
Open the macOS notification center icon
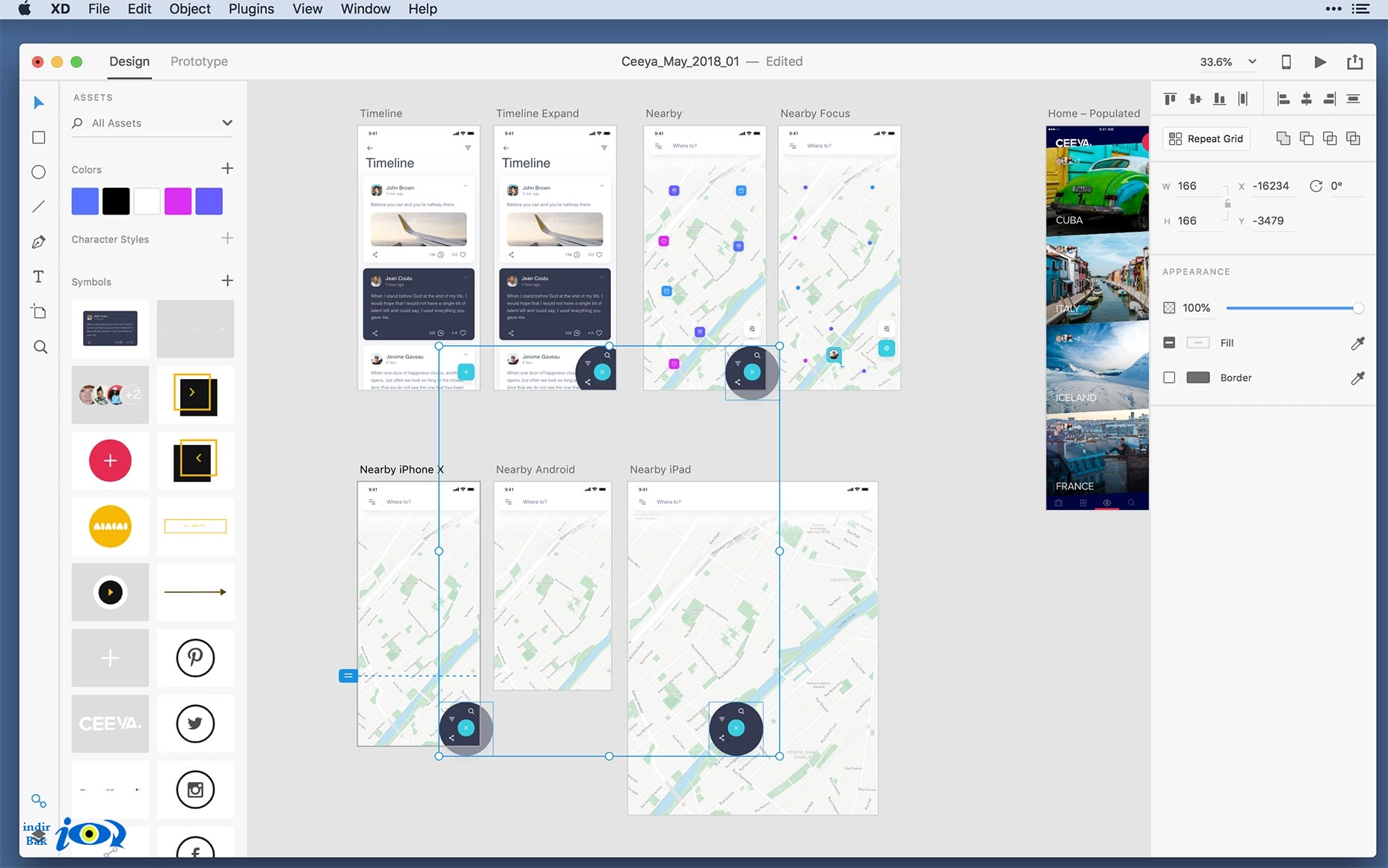pyautogui.click(x=1361, y=9)
